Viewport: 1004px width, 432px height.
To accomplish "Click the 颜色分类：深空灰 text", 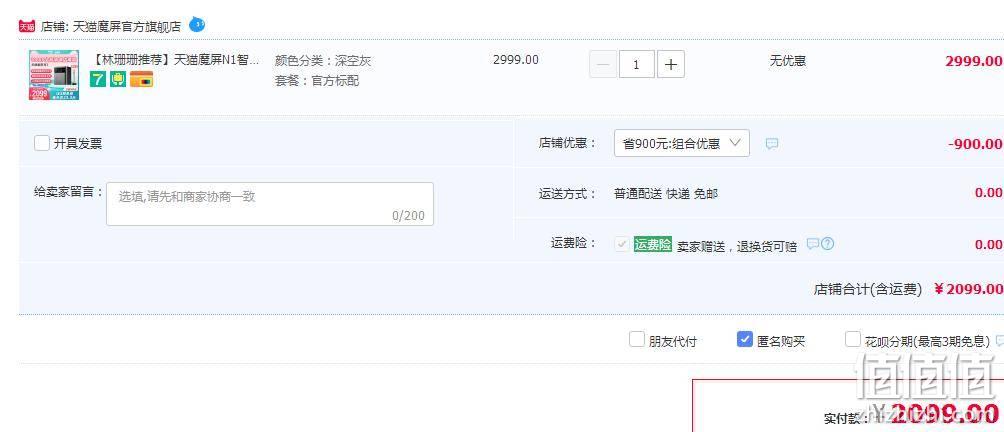I will tap(323, 61).
